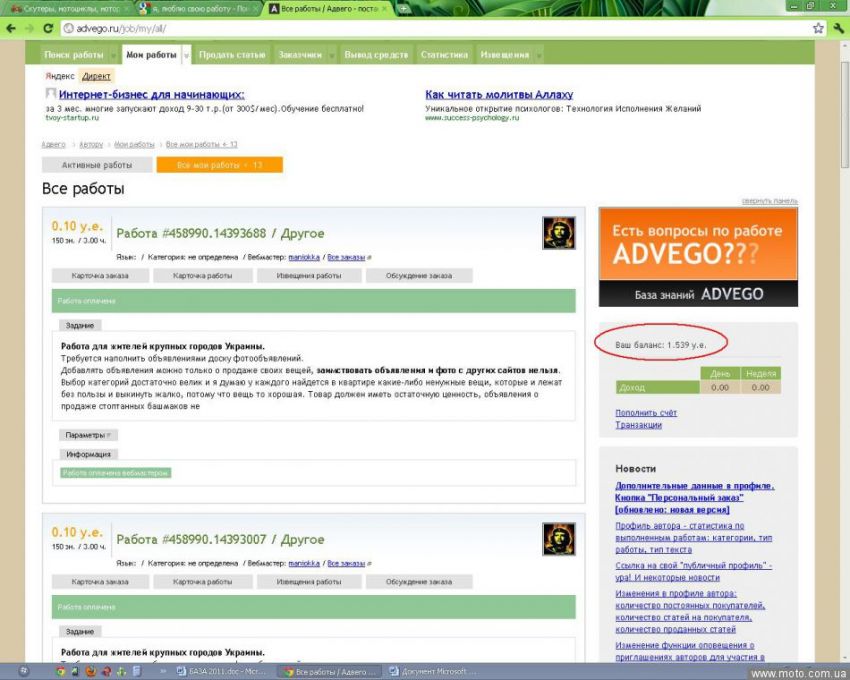Expand the dropdown arrow next to 'Мои работы'
Viewport: 850px width, 680px height.
186,55
